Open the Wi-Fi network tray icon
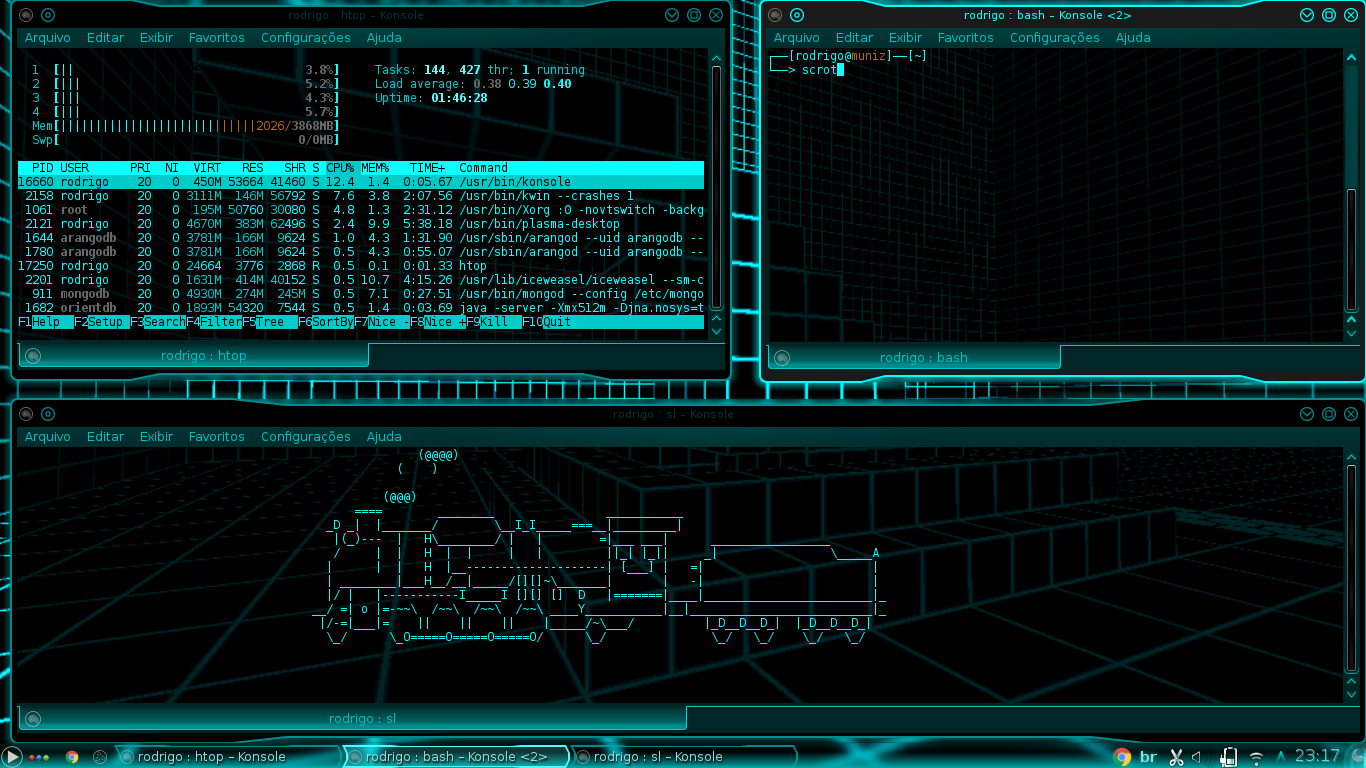Screen dimensions: 1366x768 point(1256,757)
